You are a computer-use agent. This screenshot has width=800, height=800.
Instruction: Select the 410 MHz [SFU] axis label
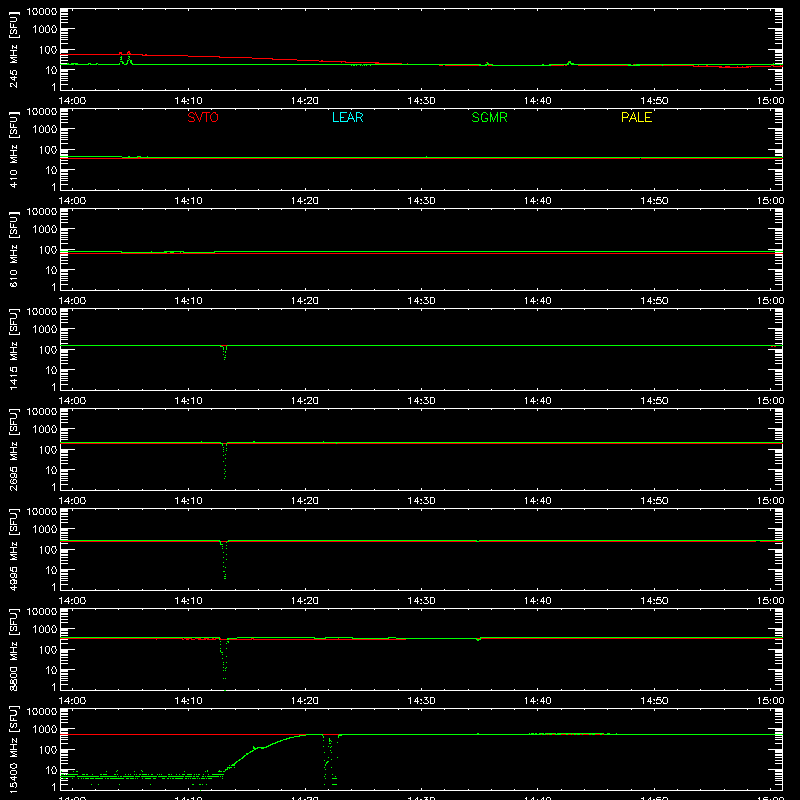tap(13, 149)
